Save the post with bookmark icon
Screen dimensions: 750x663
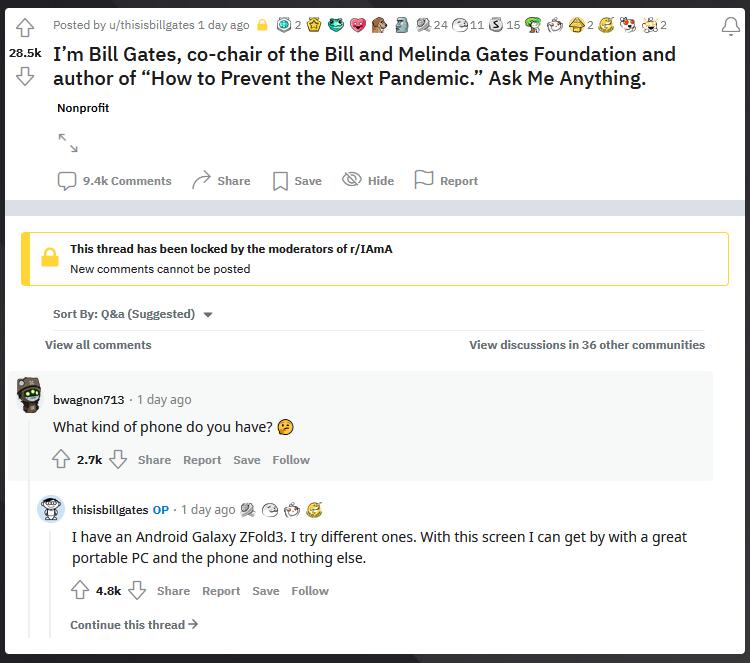(297, 181)
